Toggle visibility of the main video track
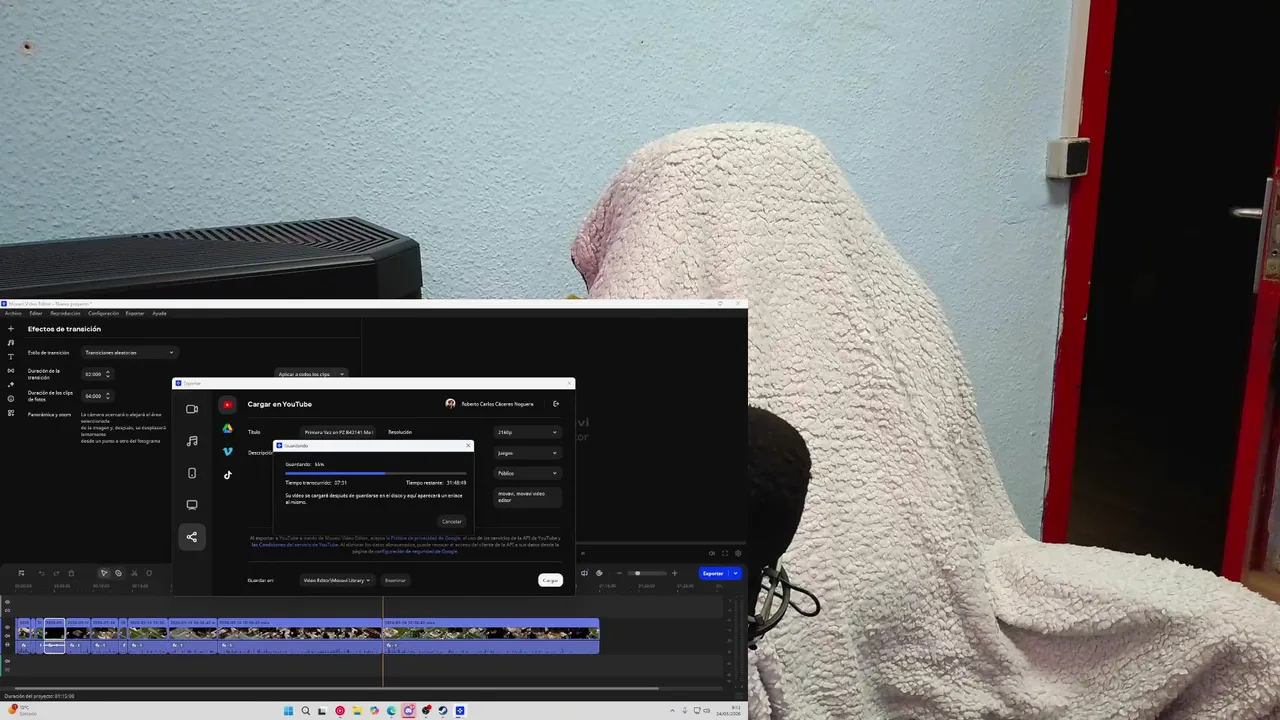Screen dimensions: 1280x720 (x=7, y=627)
